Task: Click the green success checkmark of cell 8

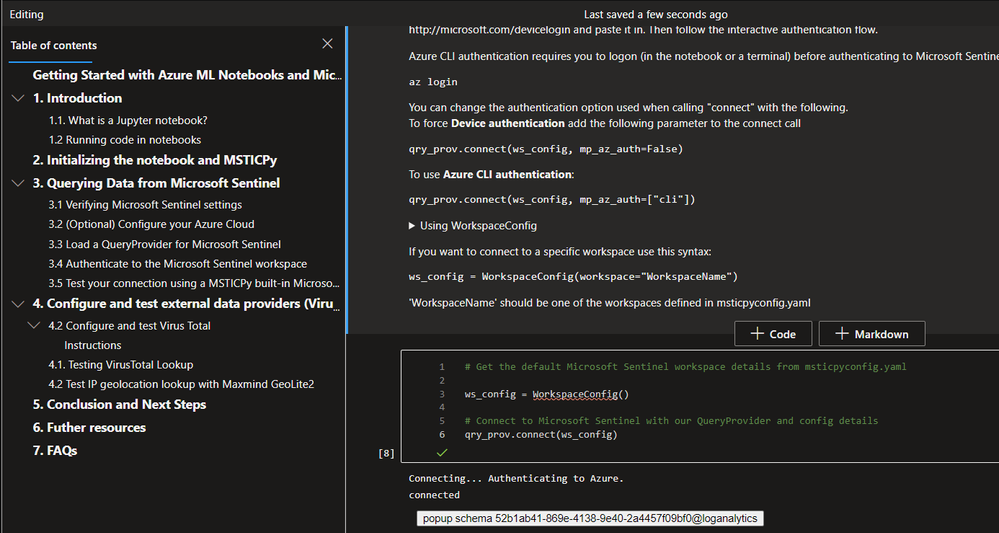Action: tap(442, 452)
